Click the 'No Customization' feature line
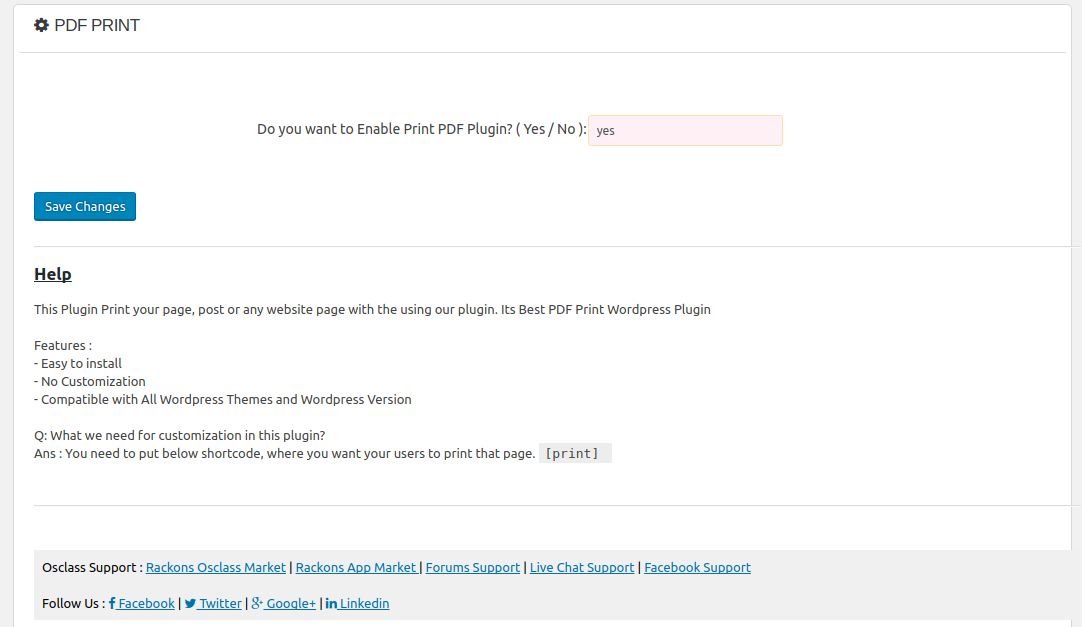 pyautogui.click(x=90, y=381)
